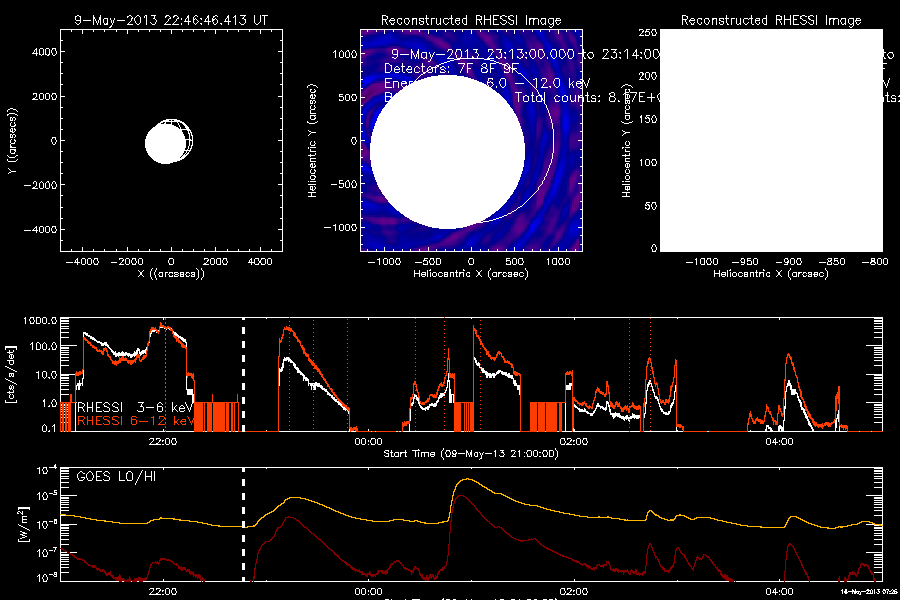Screen dimensions: 900x600
Task: Click the white solar disk in the 6.0-12.0 keV RHESSI image
Action: 447,152
